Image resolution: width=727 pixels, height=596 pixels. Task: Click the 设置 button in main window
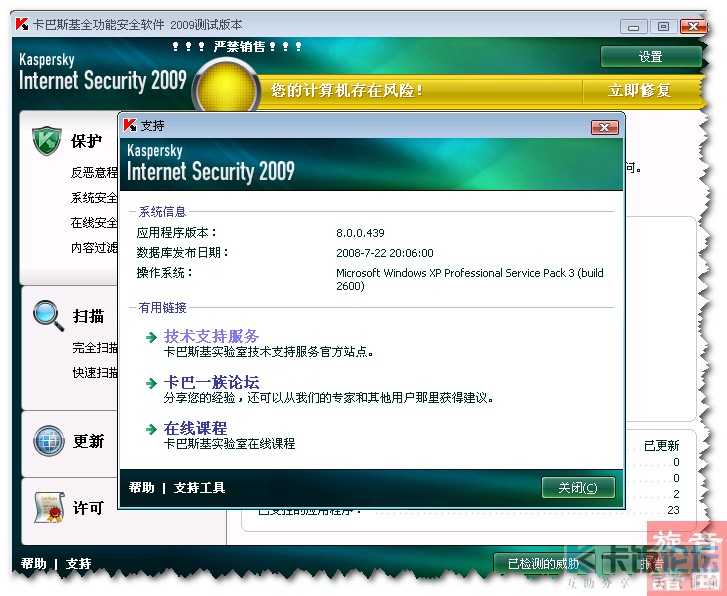650,57
